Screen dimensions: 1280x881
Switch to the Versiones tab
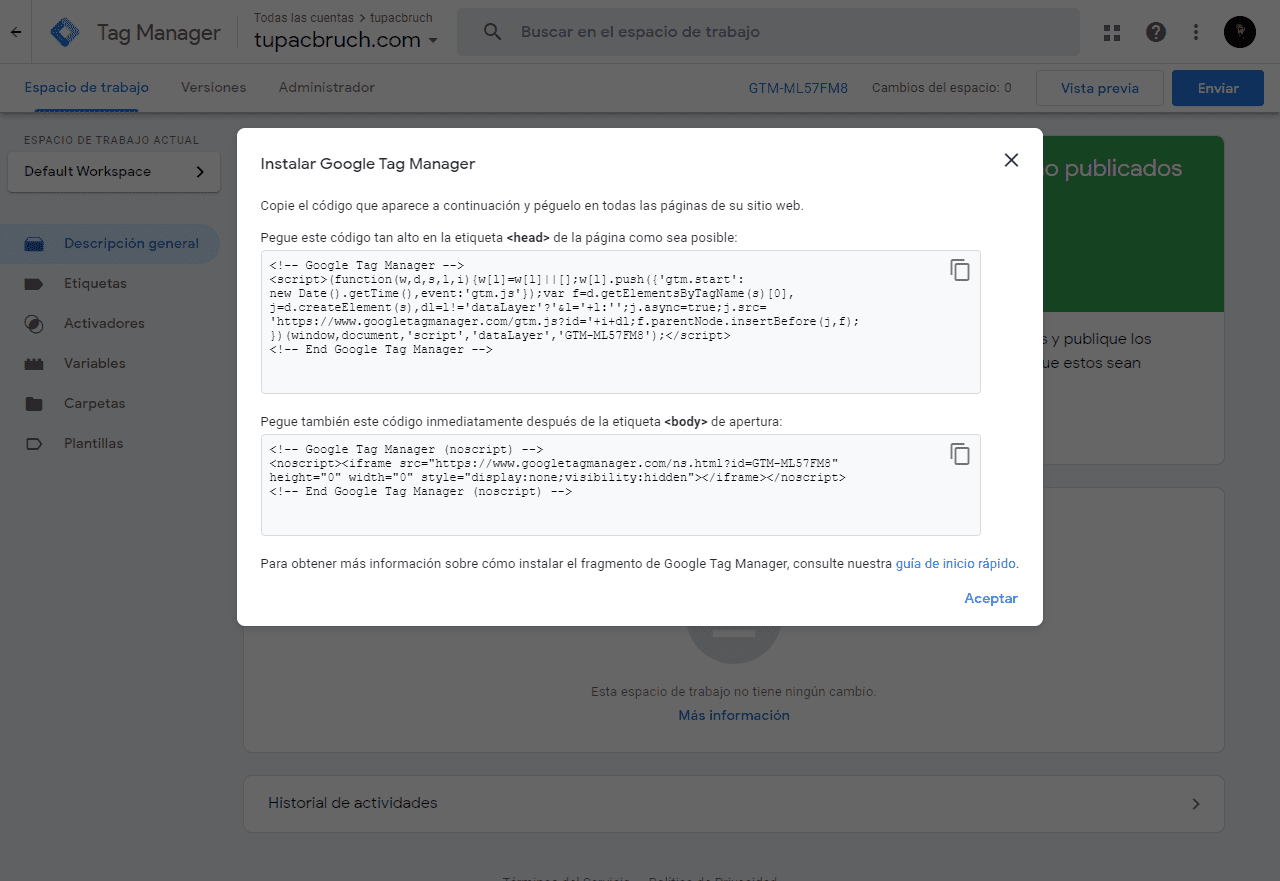tap(213, 87)
